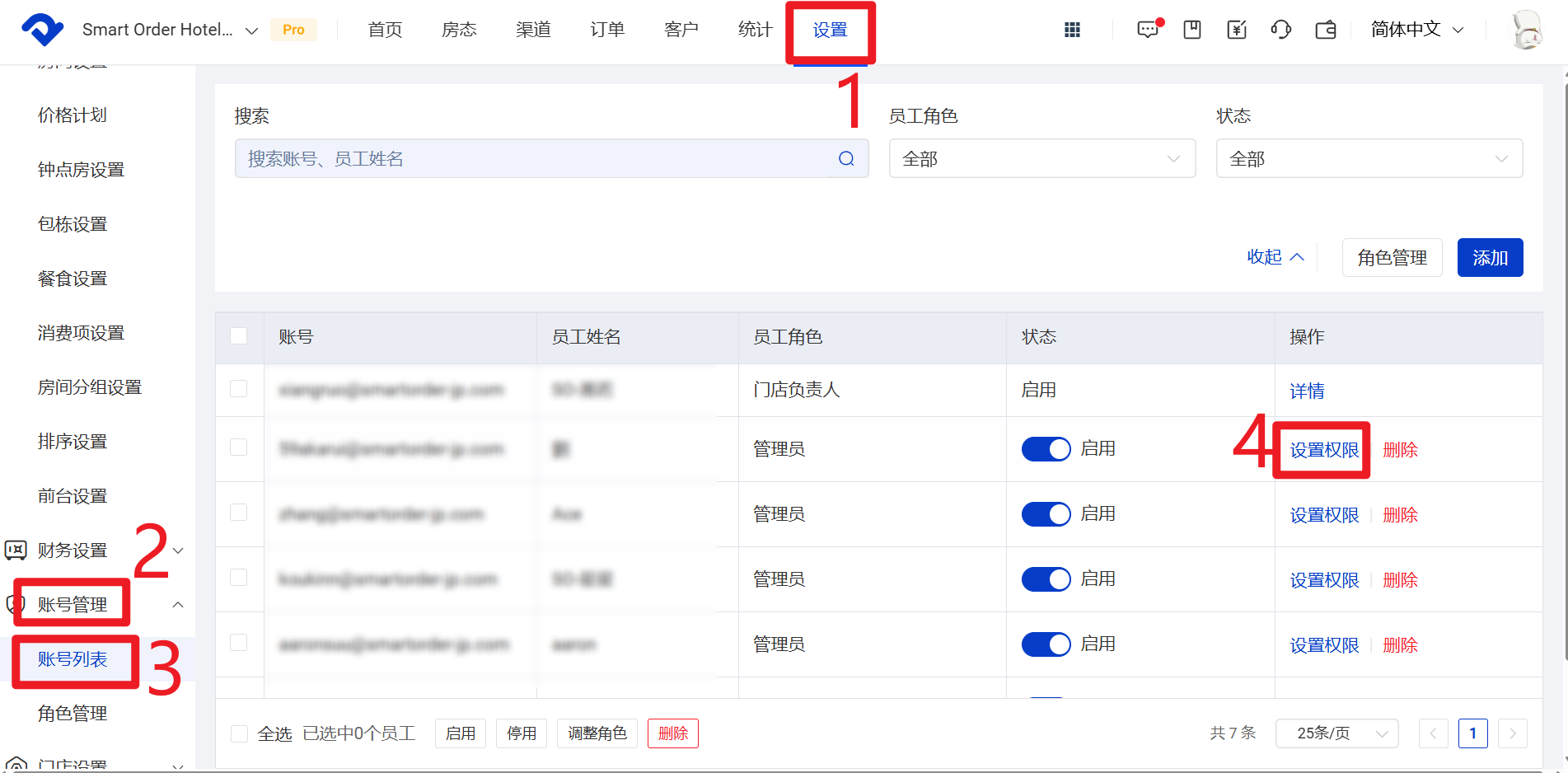Click the search magnifier icon

coord(846,159)
